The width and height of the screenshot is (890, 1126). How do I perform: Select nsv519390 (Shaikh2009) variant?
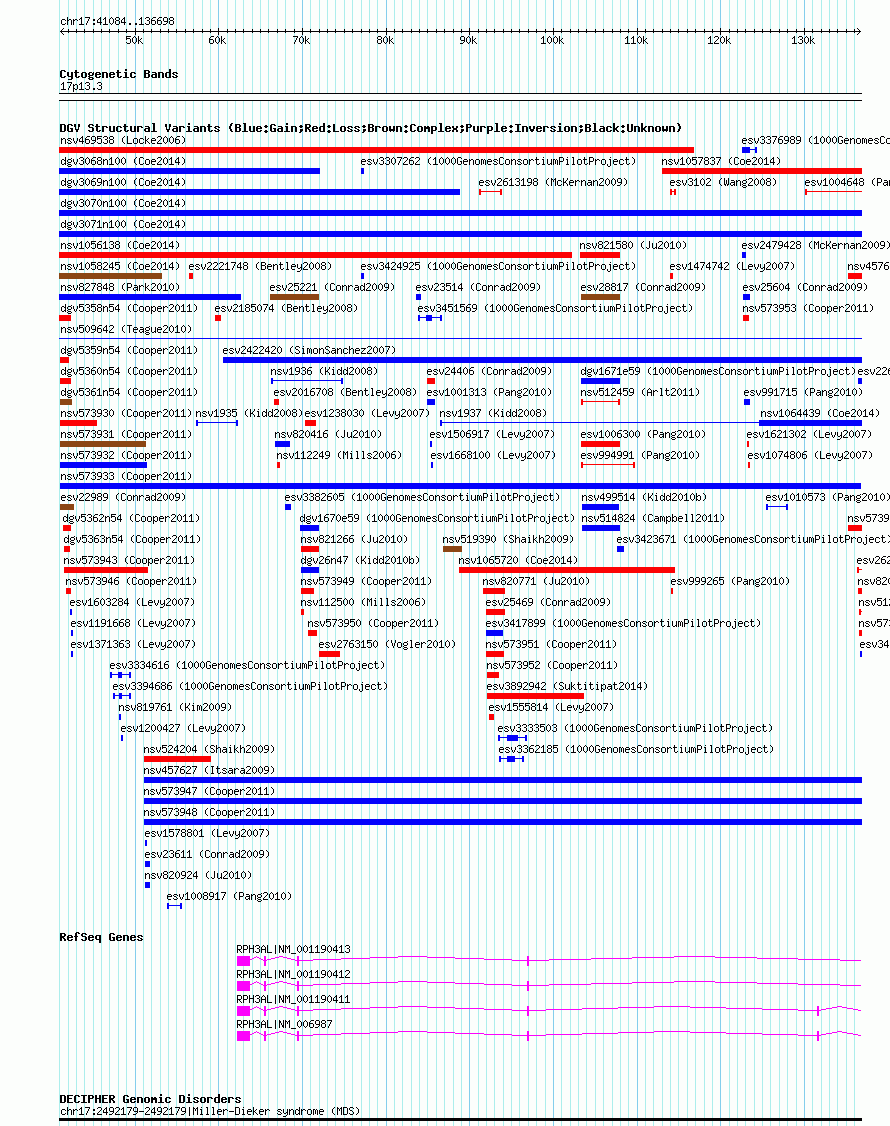tap(453, 549)
